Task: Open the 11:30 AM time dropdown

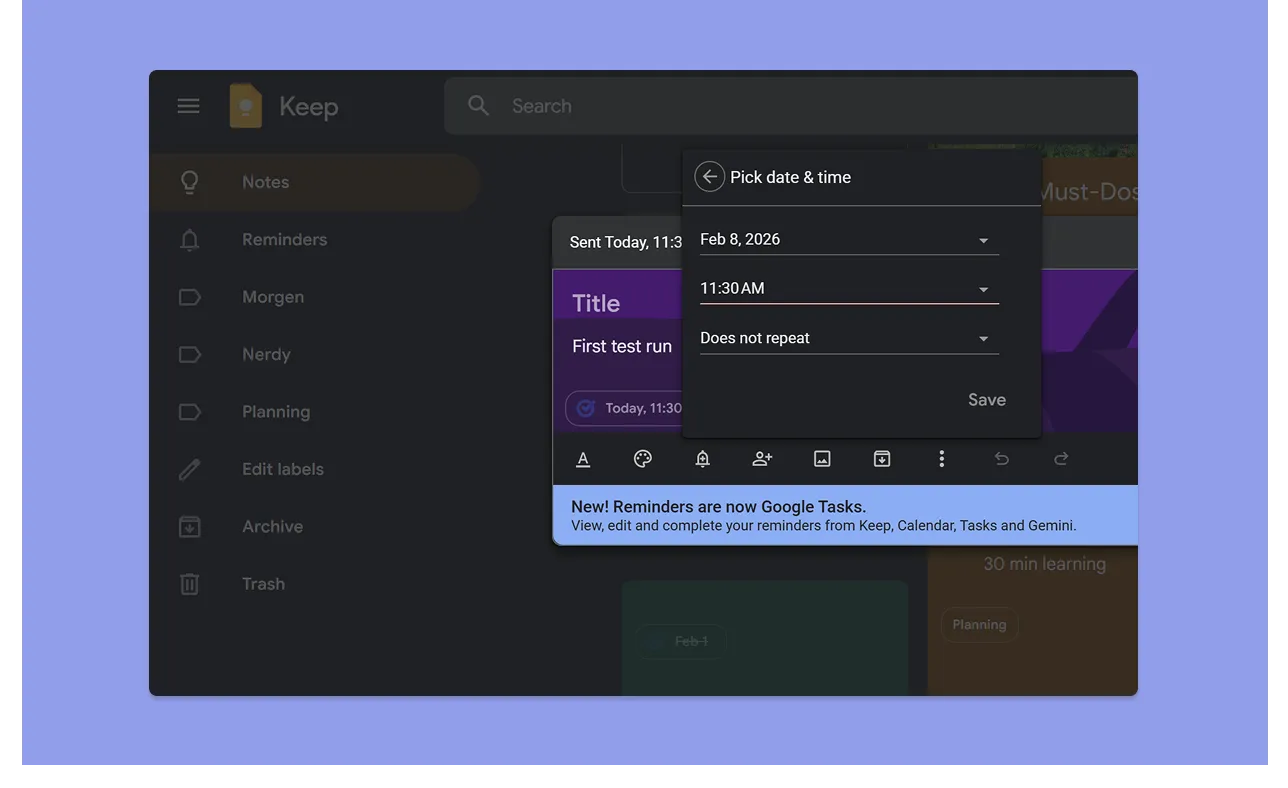Action: pos(983,288)
